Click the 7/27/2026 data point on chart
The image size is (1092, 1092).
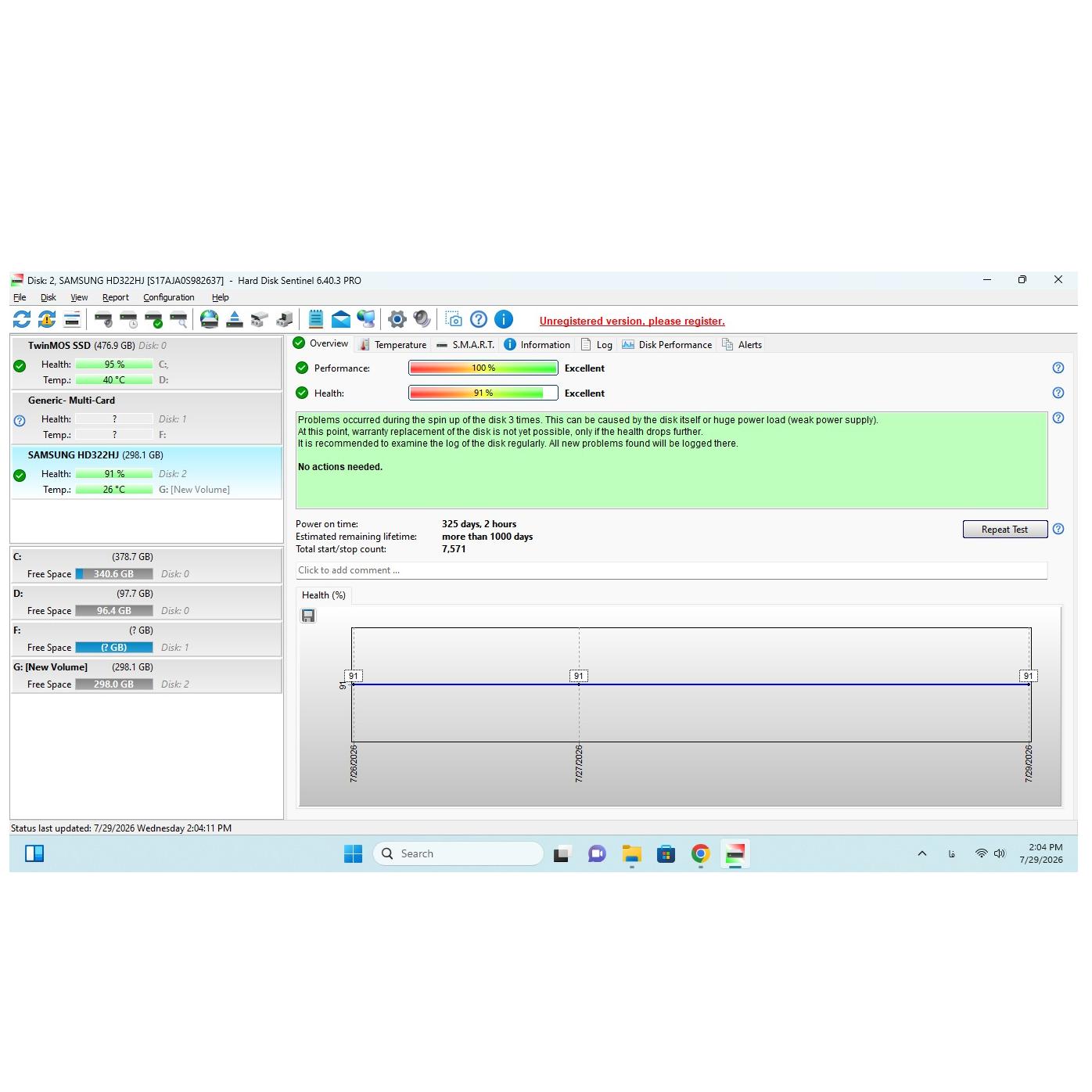tap(579, 684)
